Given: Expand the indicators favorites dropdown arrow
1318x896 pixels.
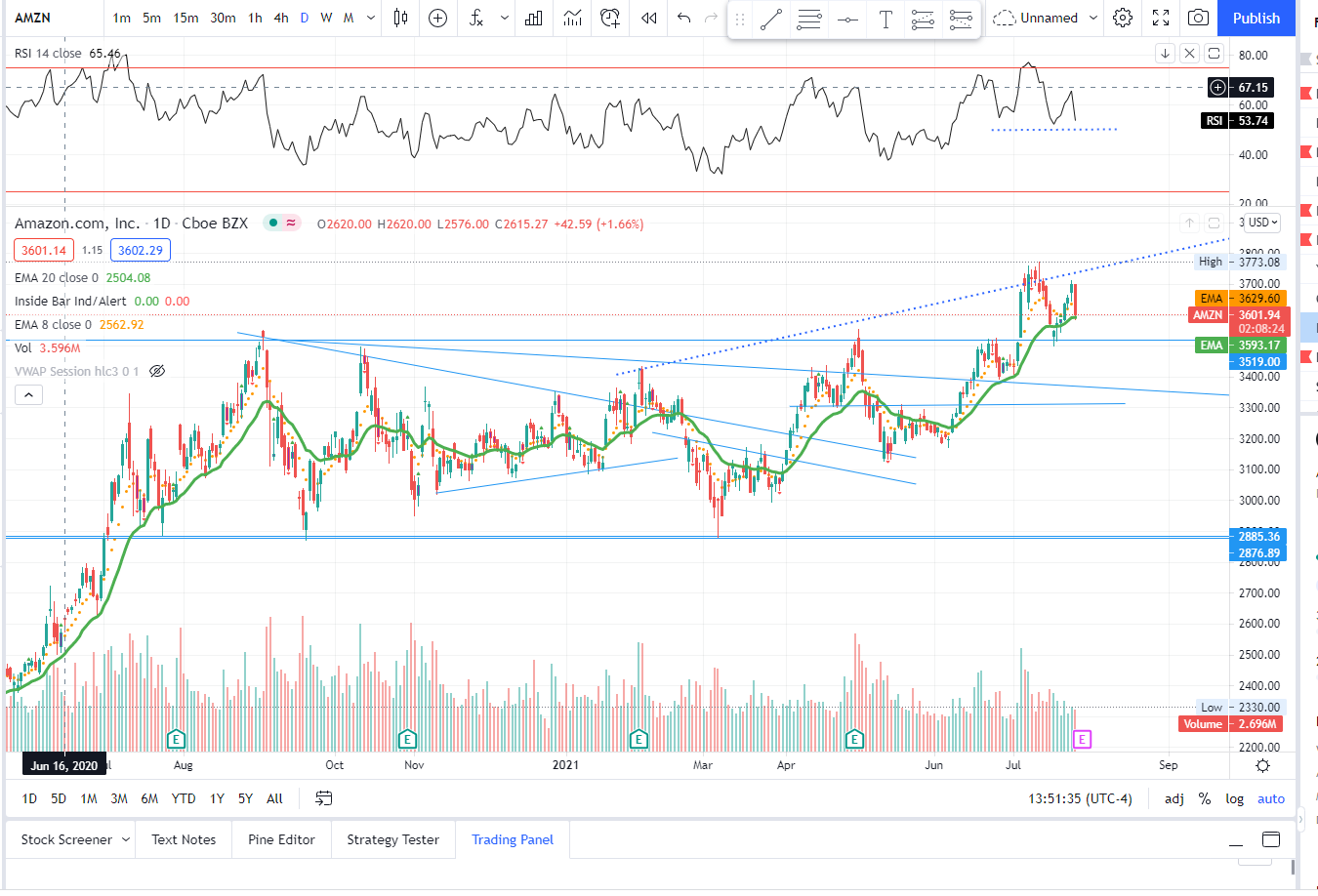Looking at the screenshot, I should pos(504,18).
